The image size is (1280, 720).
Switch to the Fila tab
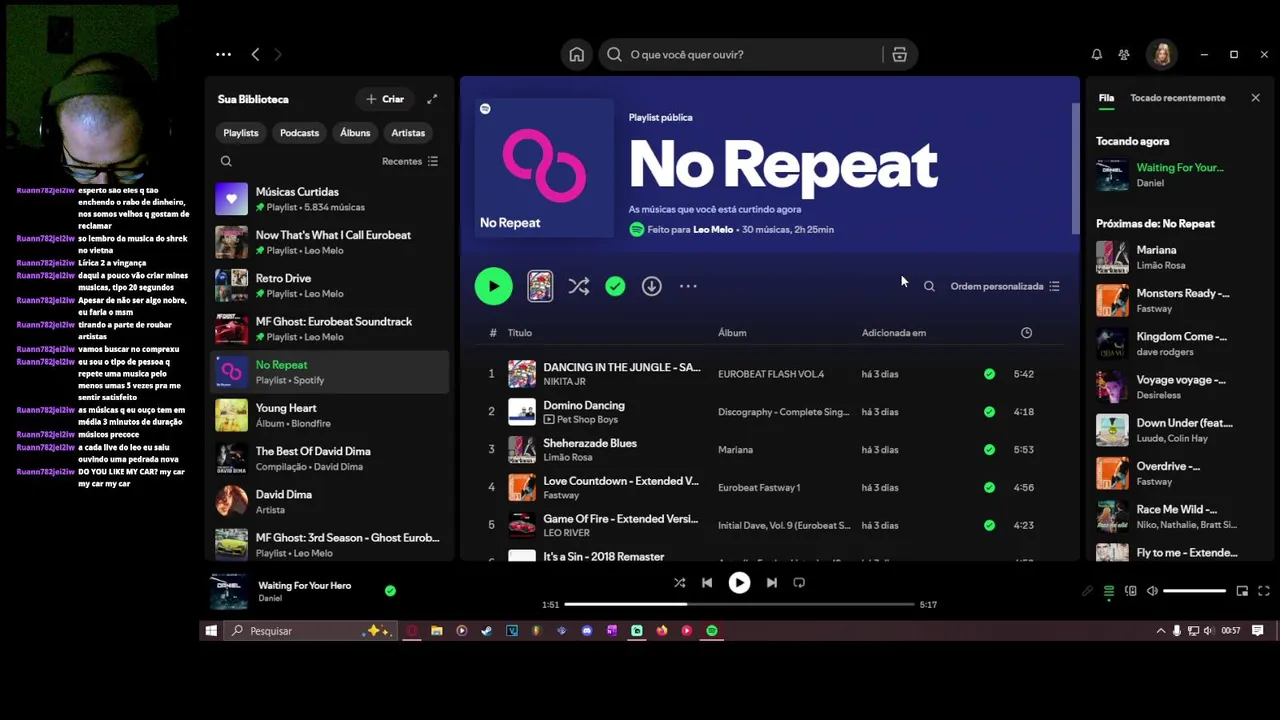1106,98
